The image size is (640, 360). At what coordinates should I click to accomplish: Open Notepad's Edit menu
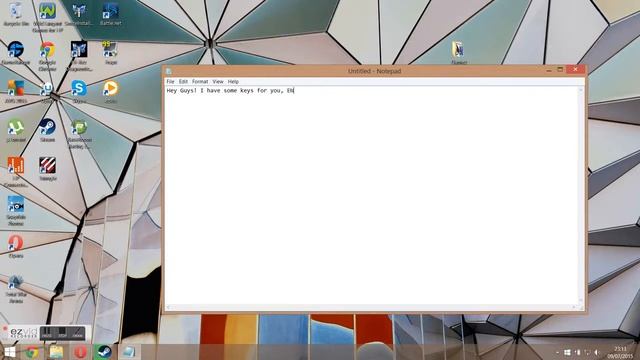(183, 82)
